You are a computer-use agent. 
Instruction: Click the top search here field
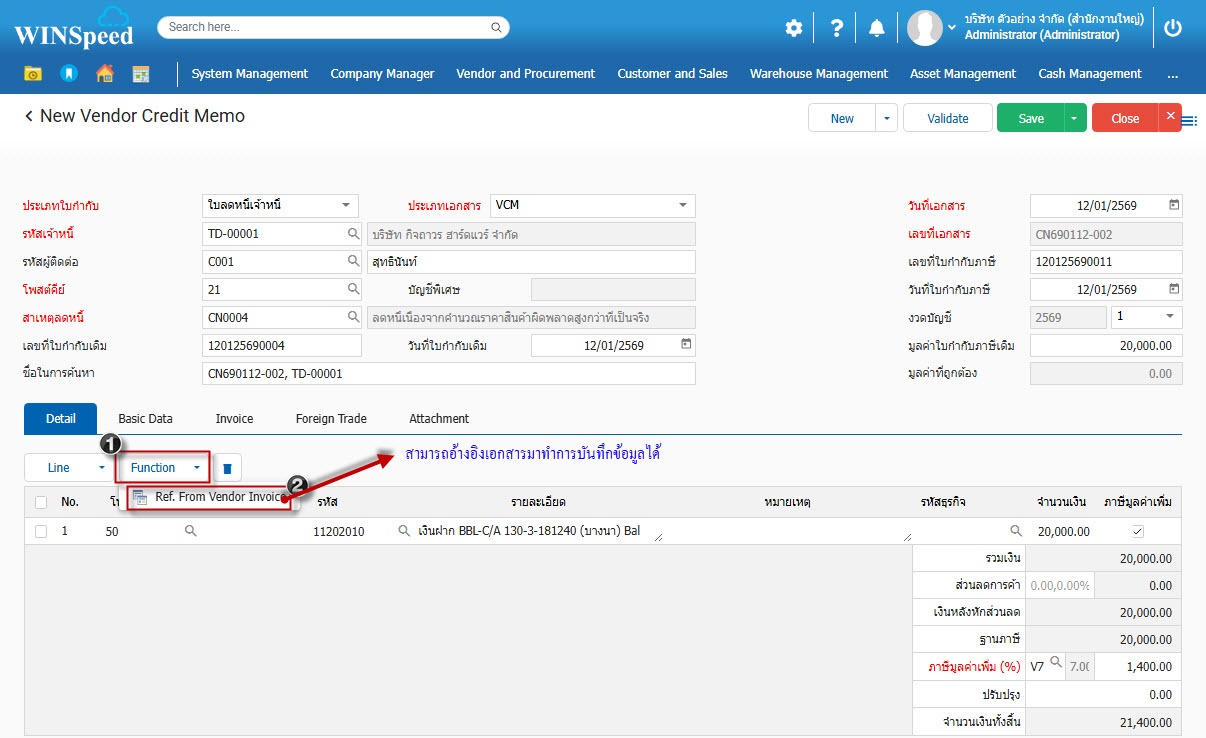(x=333, y=27)
